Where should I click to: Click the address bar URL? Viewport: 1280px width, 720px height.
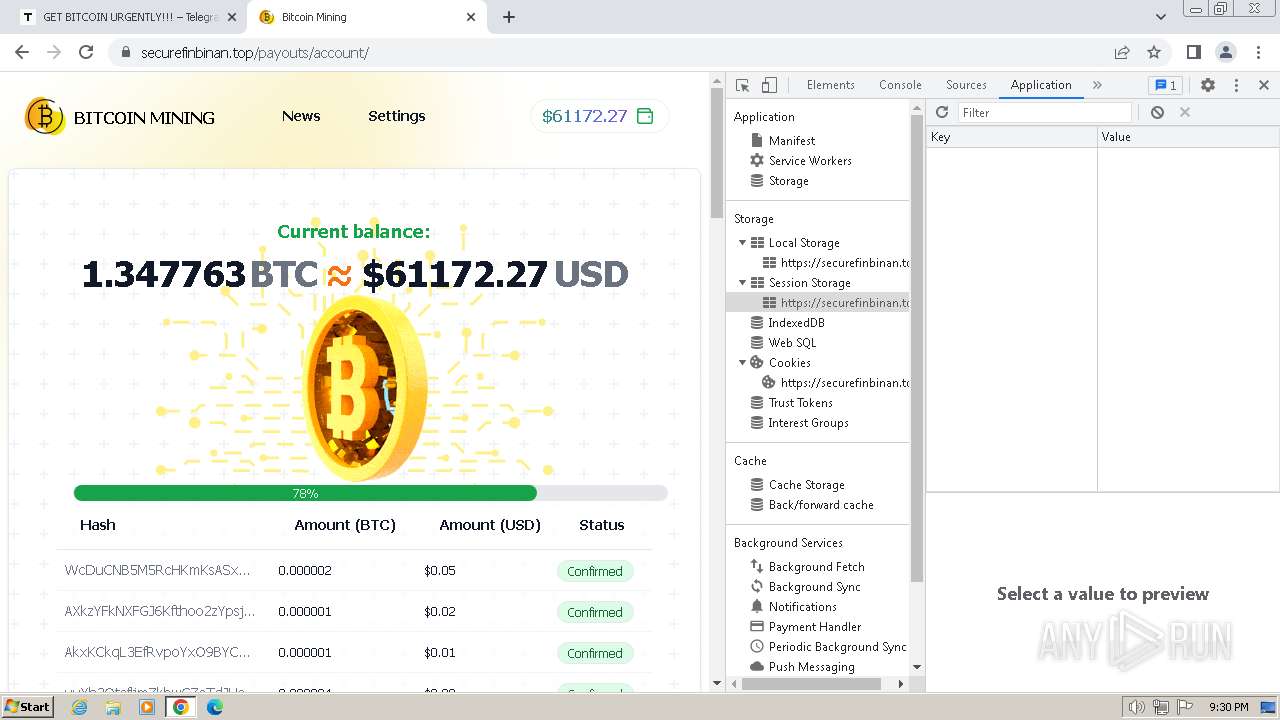(x=255, y=53)
